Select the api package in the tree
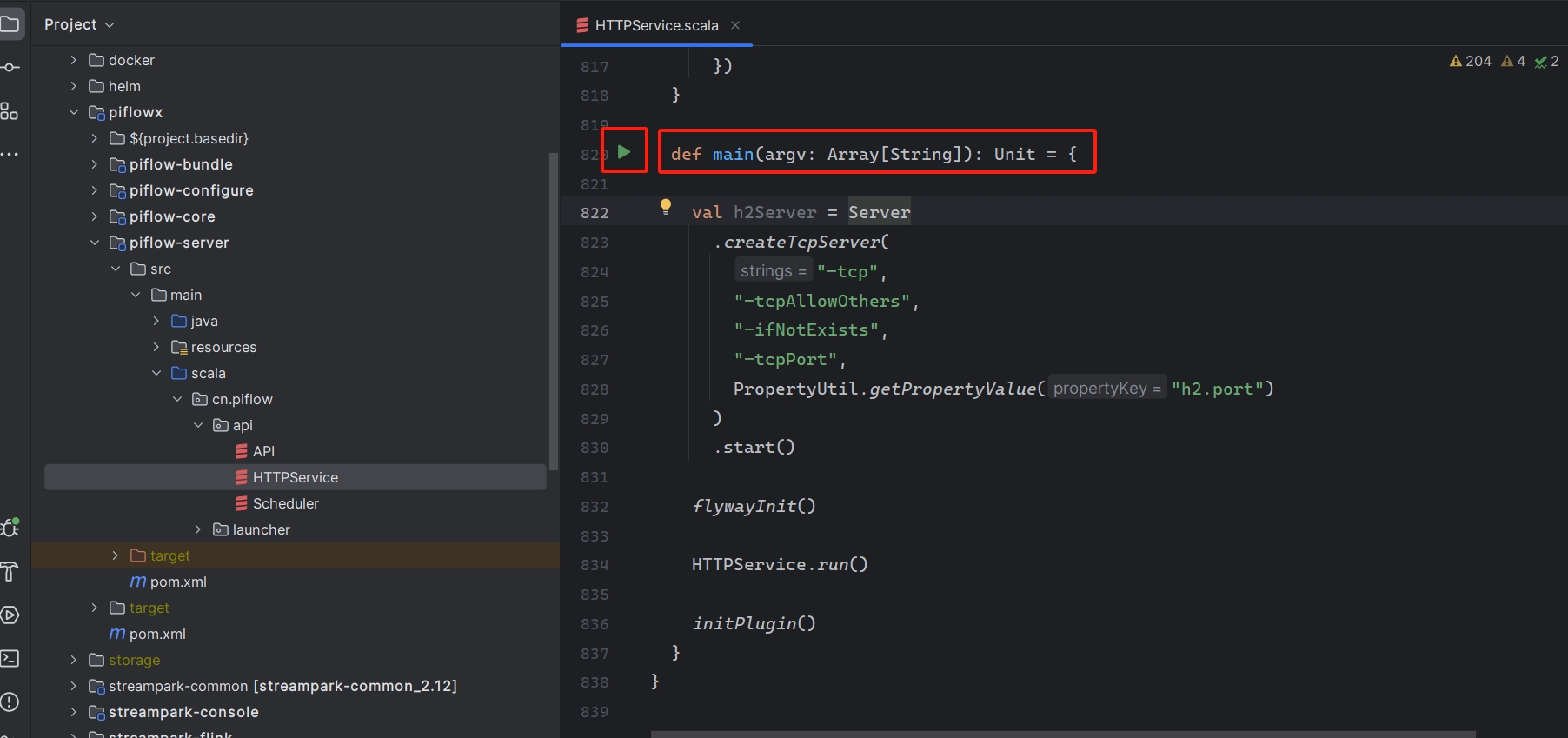 [243, 425]
